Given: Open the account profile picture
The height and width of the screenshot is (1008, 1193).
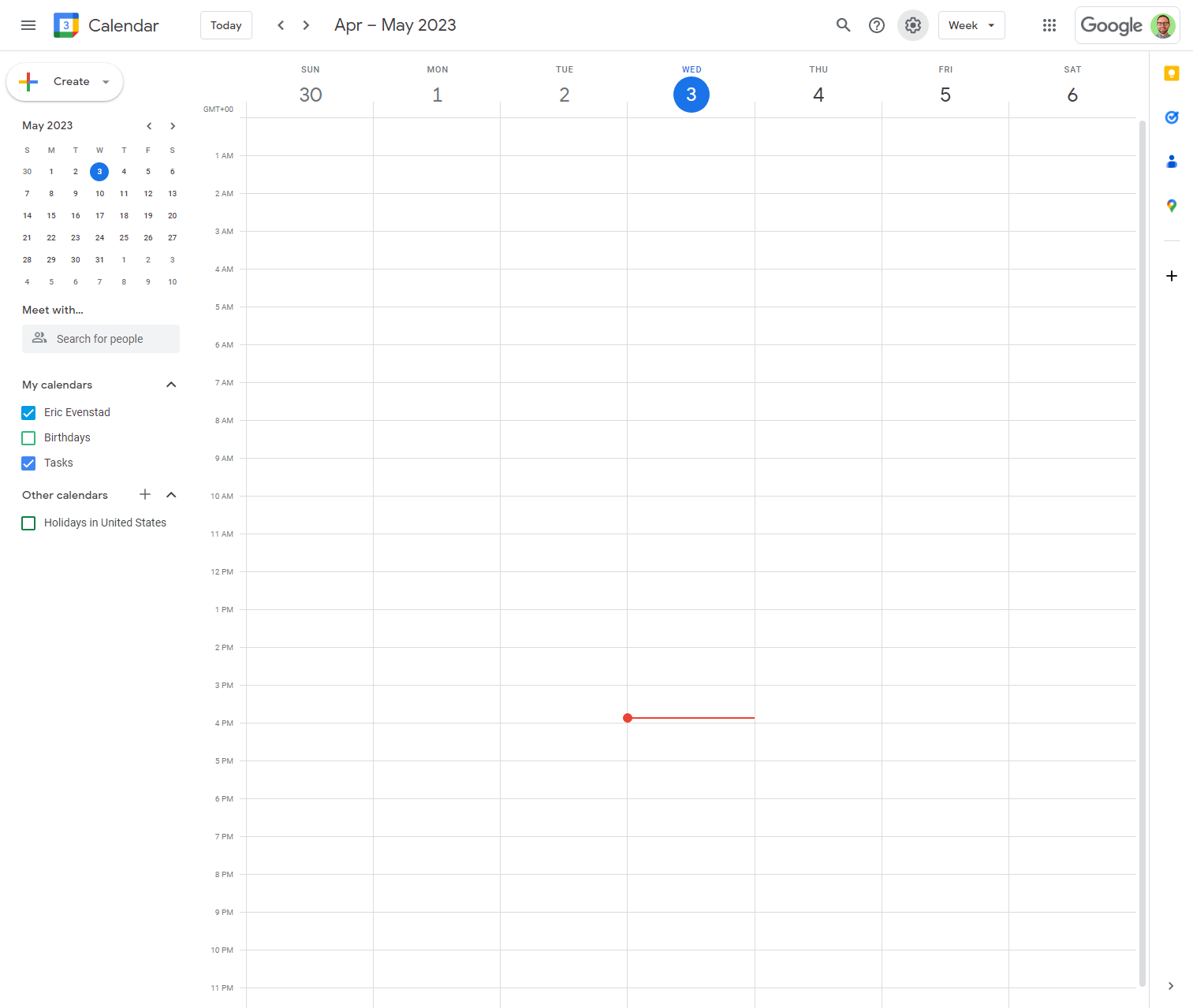Looking at the screenshot, I should 1163,25.
